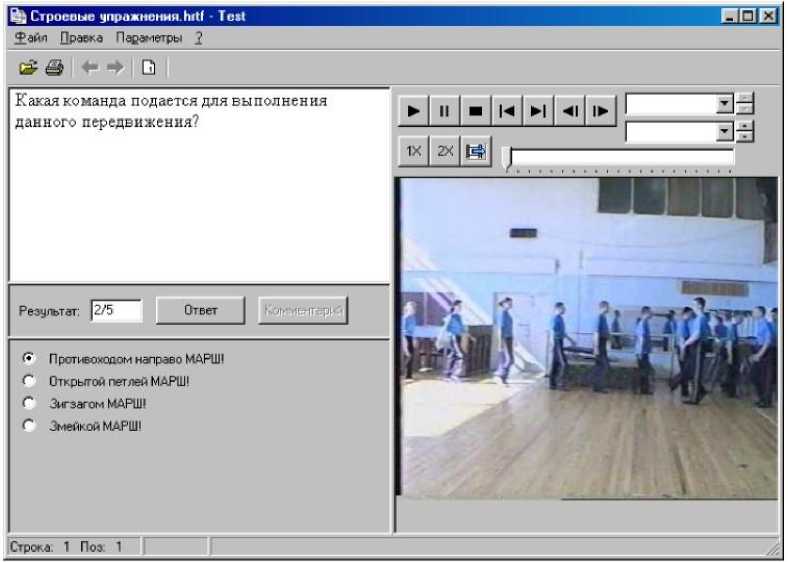Open a file with the folder icon
The image size is (788, 562).
tap(28, 67)
